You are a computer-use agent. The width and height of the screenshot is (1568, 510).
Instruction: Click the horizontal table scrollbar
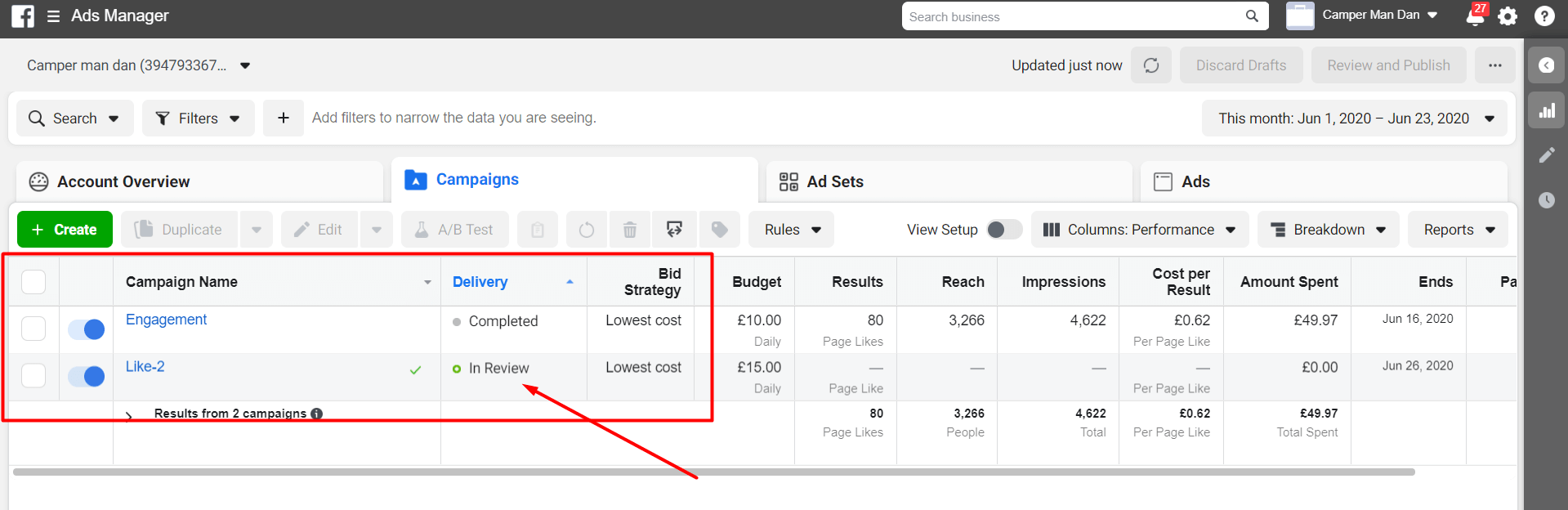coord(714,472)
